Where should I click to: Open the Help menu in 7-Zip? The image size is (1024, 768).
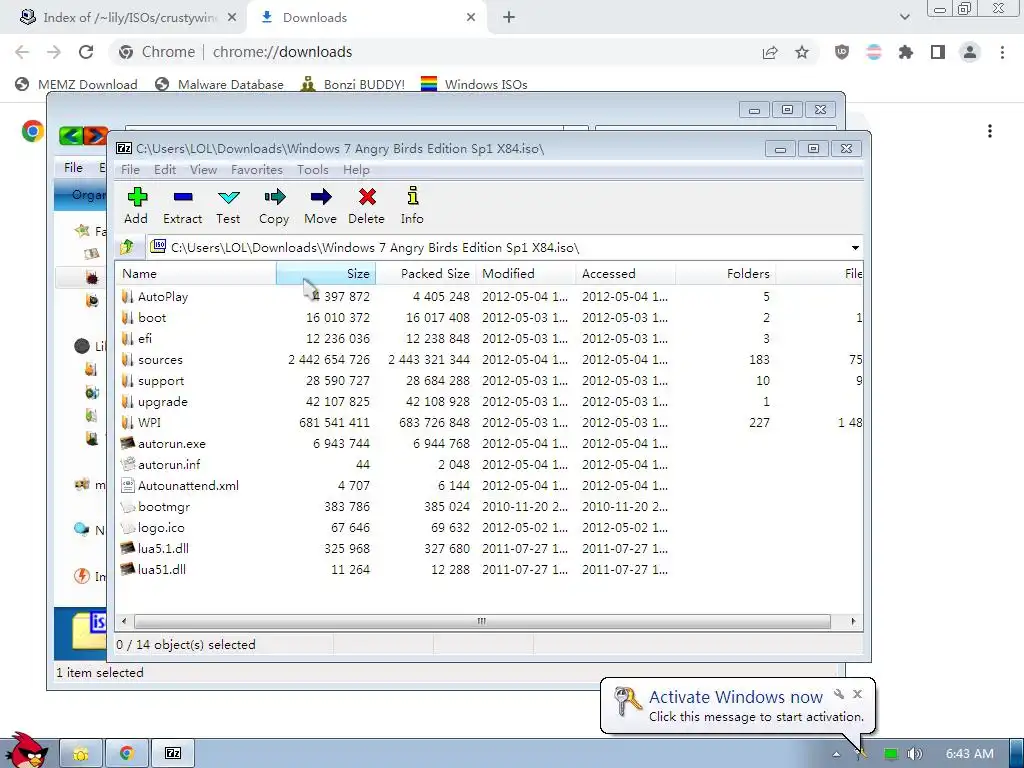[x=356, y=170]
